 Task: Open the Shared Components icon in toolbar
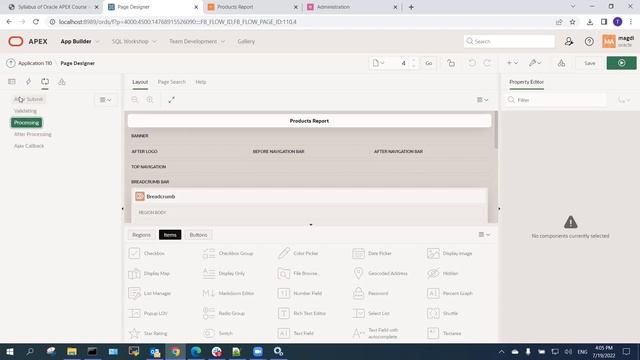[562, 63]
